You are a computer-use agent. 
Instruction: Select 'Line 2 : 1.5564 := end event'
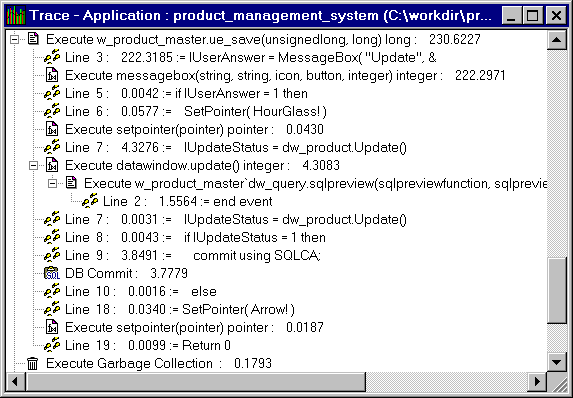(187, 201)
